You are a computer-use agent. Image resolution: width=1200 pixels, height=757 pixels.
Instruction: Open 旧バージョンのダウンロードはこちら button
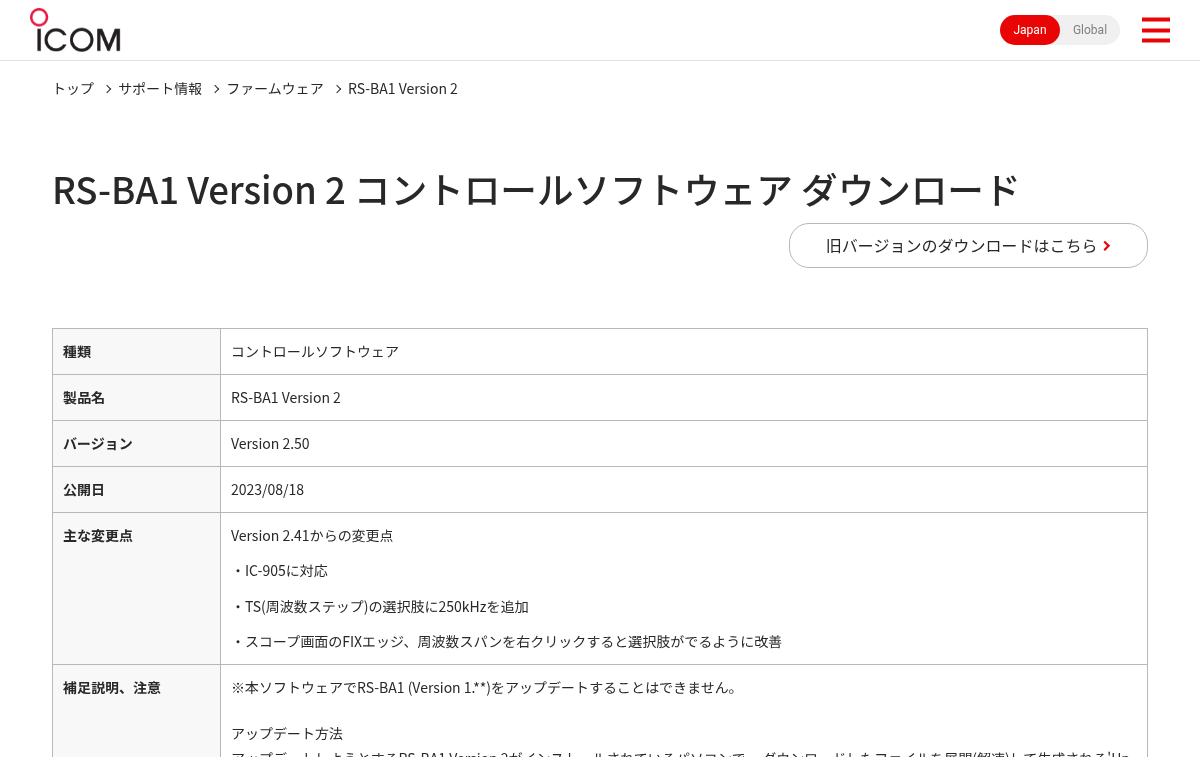pyautogui.click(x=968, y=246)
